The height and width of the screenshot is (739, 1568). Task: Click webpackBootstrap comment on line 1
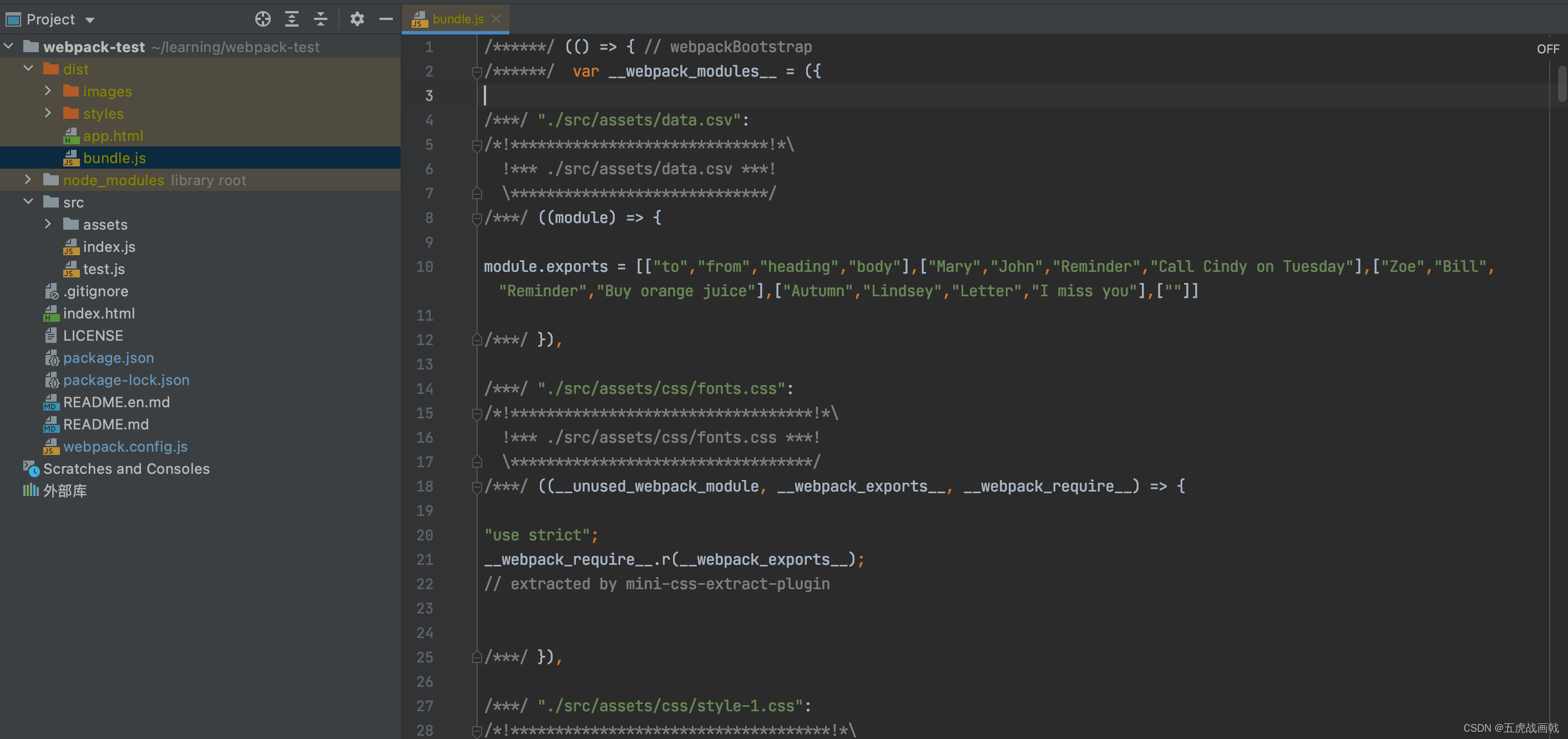(728, 47)
